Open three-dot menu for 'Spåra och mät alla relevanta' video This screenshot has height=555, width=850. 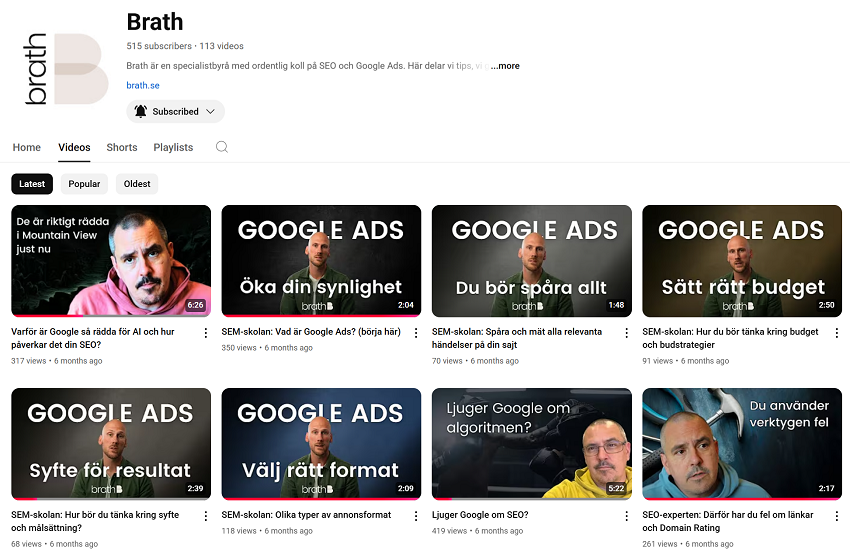pos(626,333)
